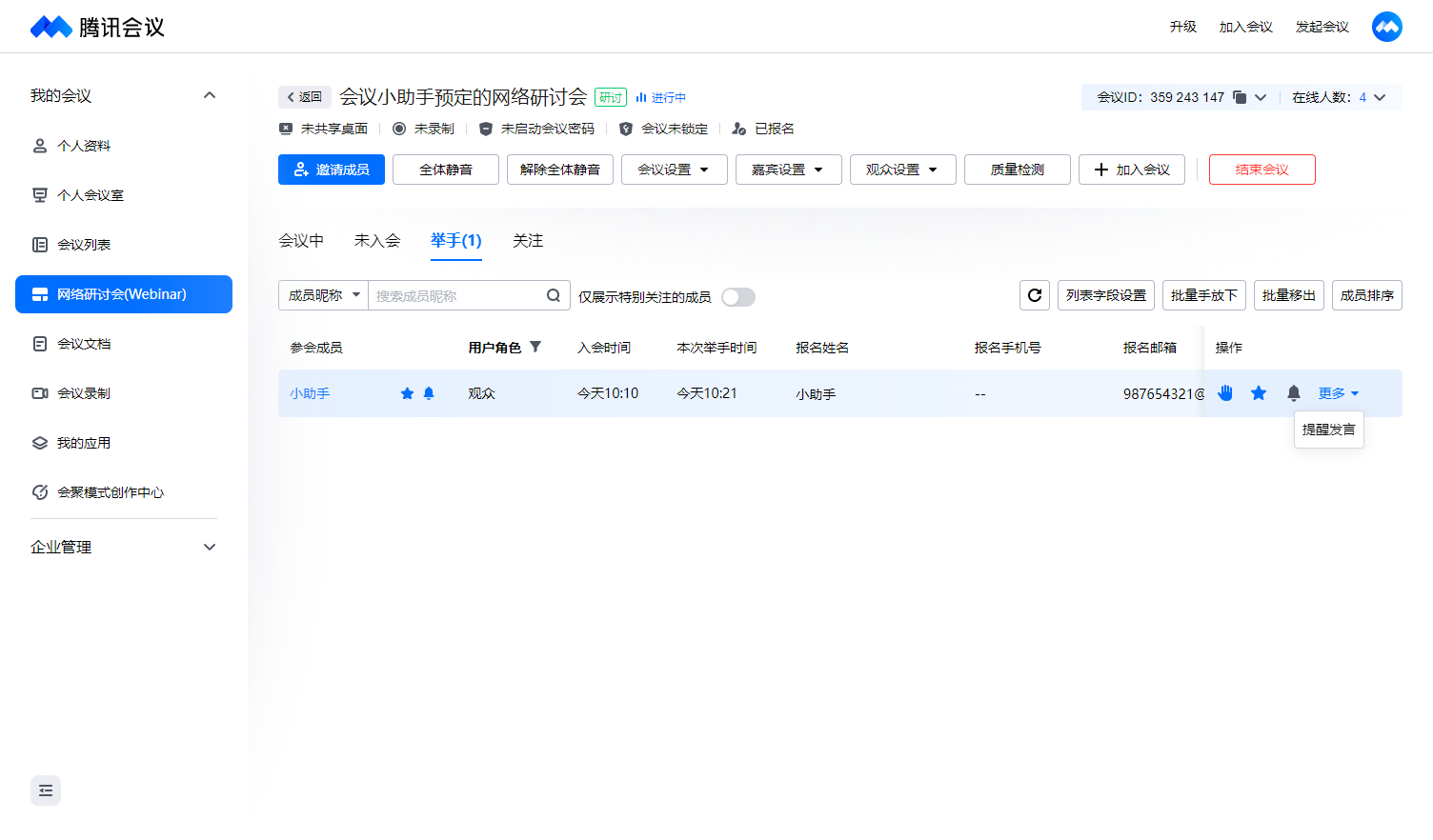Image resolution: width=1433 pixels, height=840 pixels.
Task: Click the user role filter funnel icon
Action: click(x=535, y=347)
